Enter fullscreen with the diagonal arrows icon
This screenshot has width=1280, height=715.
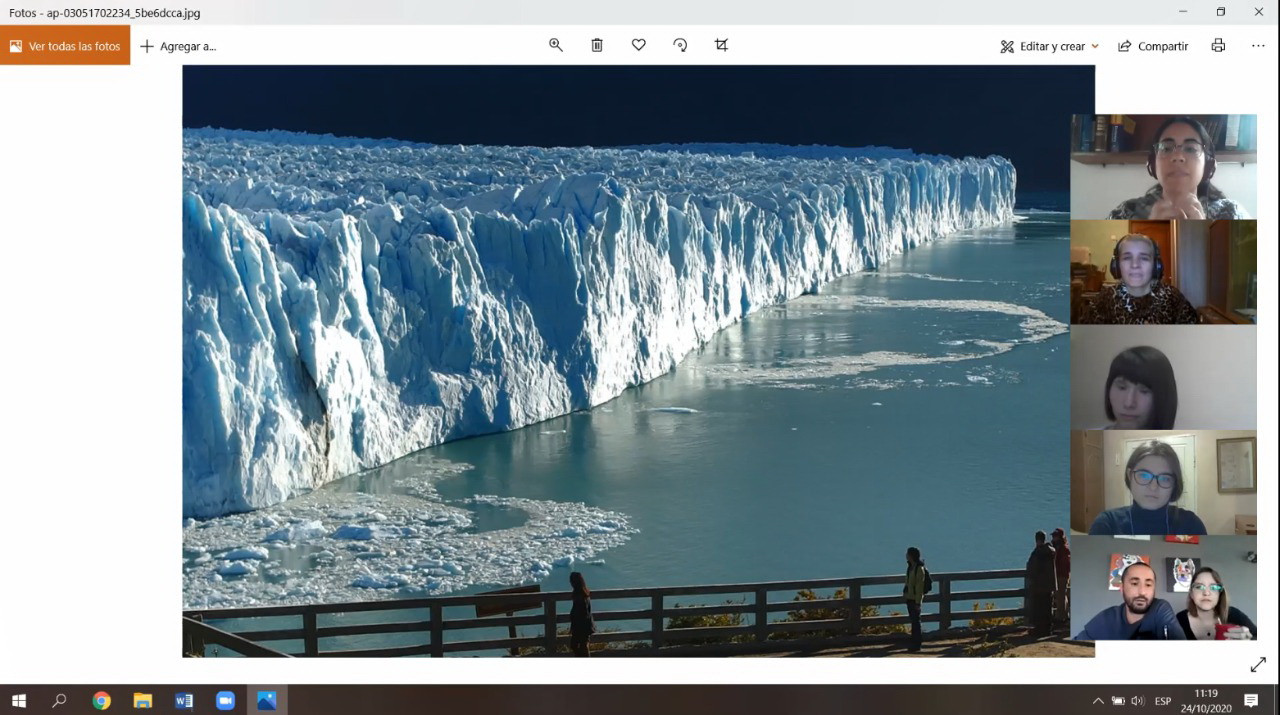[1258, 665]
